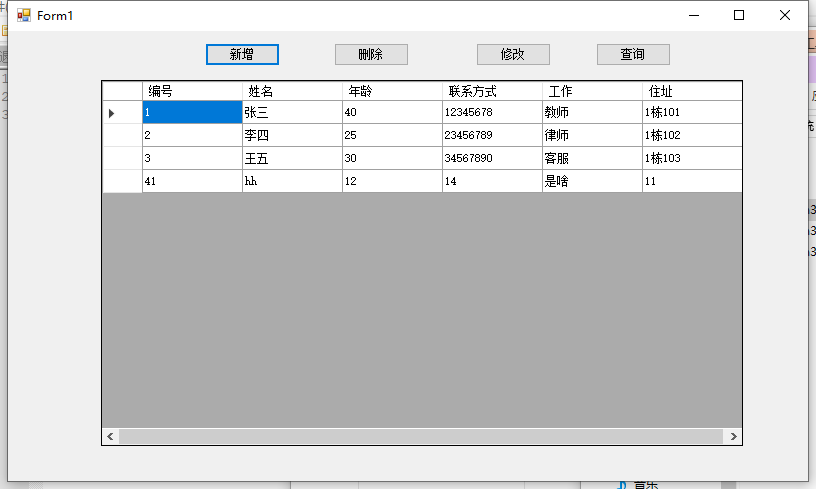Click the scroll right arrow of the grid

733,437
